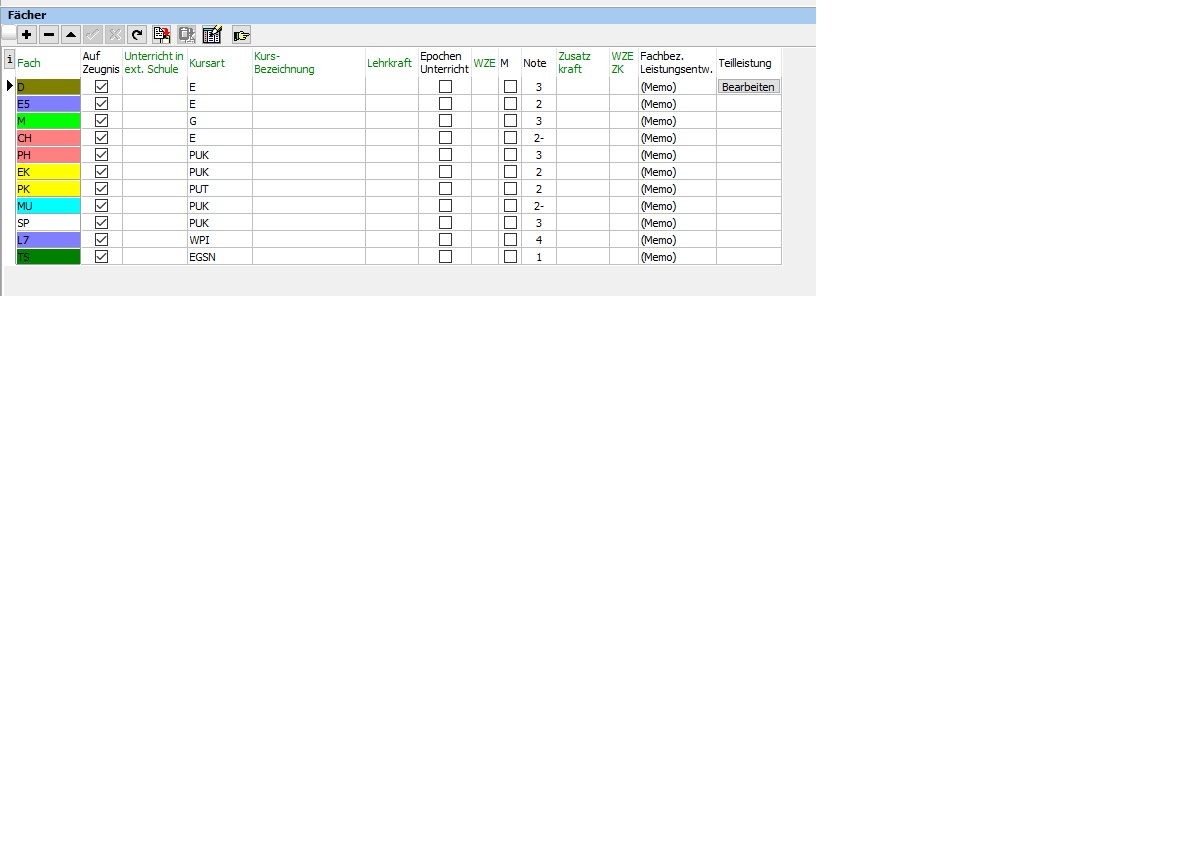
Task: Toggle Auf Zeugnis checkbox for subject M
Action: pyautogui.click(x=101, y=121)
